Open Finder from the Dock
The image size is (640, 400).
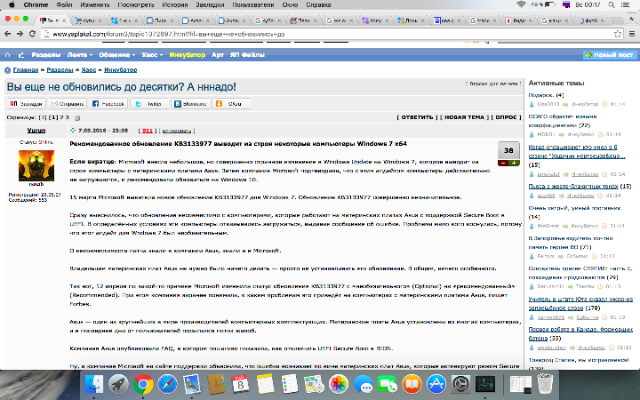point(94,384)
